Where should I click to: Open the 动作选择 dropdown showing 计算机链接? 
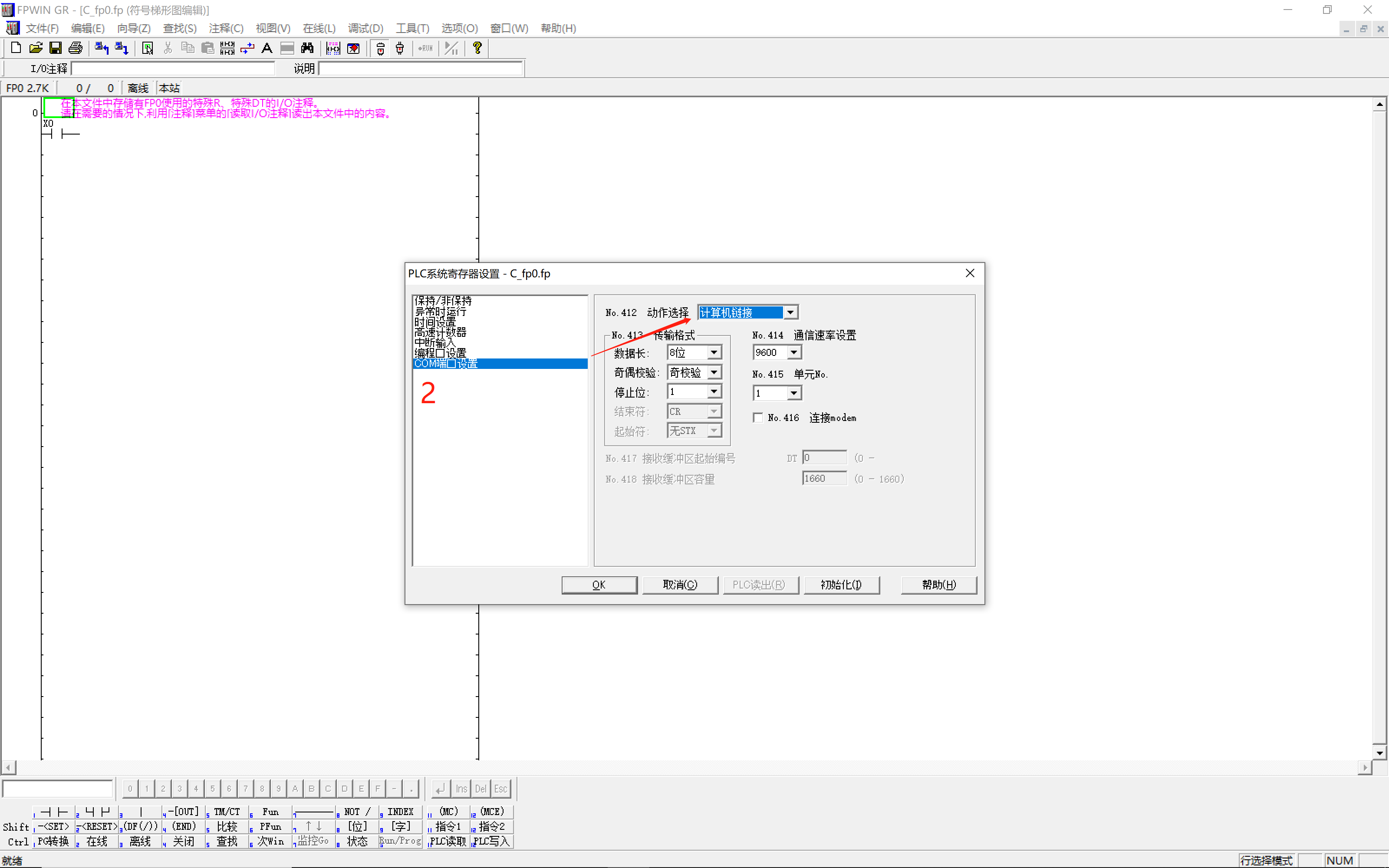[790, 312]
